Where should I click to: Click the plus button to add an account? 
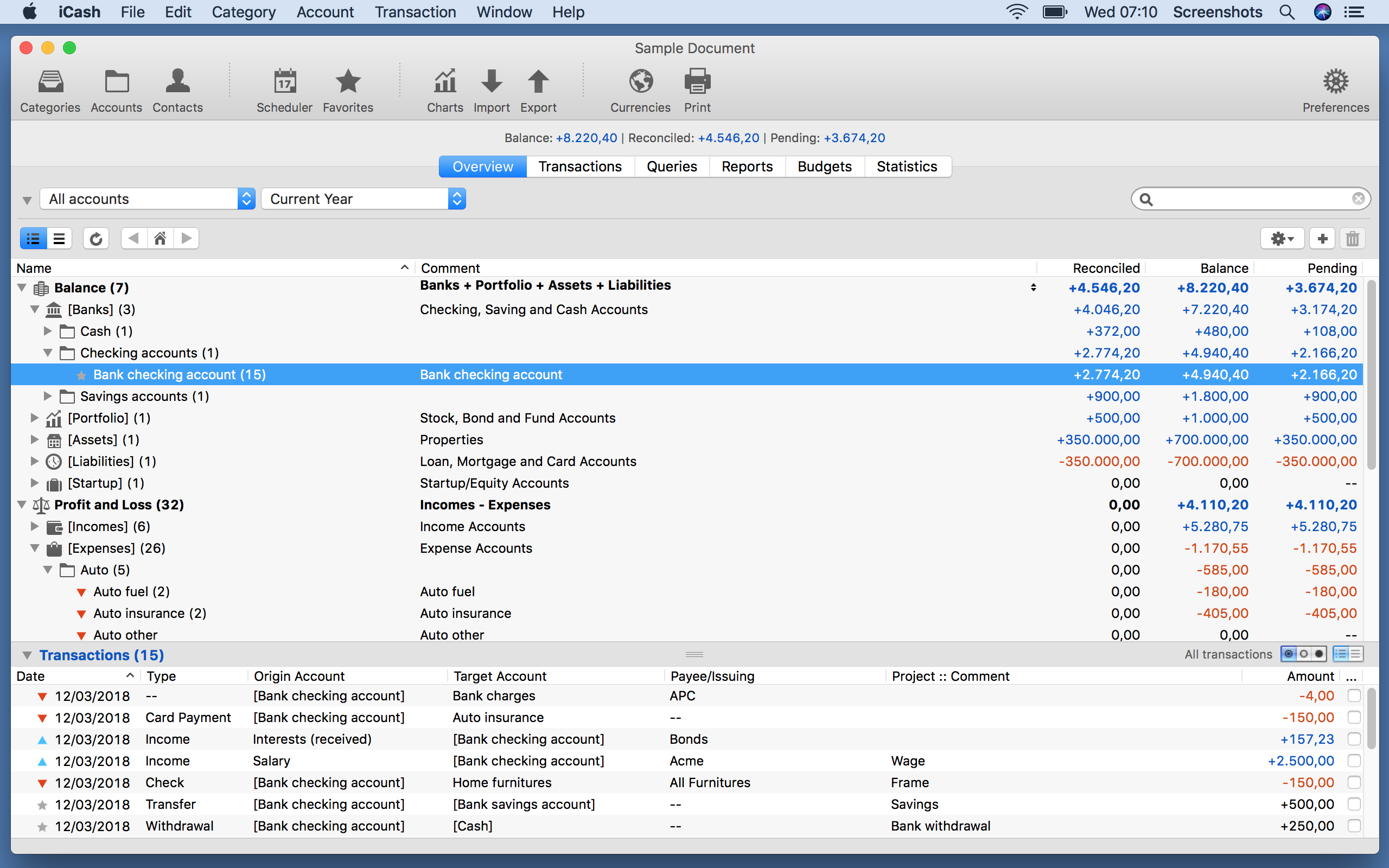[x=1322, y=238]
